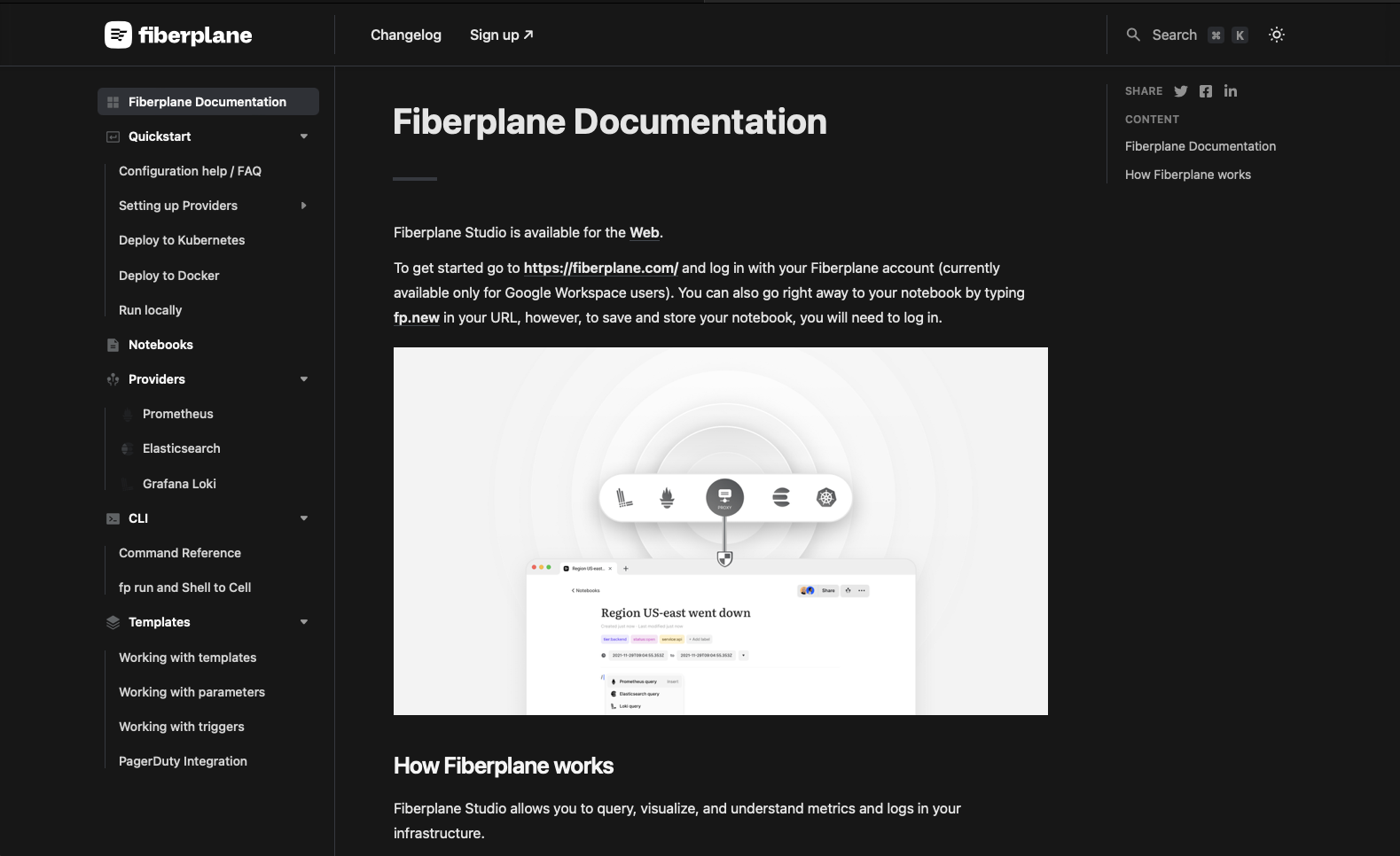
Task: Click the Fiberplane Documentation main heading
Action: [x=610, y=121]
